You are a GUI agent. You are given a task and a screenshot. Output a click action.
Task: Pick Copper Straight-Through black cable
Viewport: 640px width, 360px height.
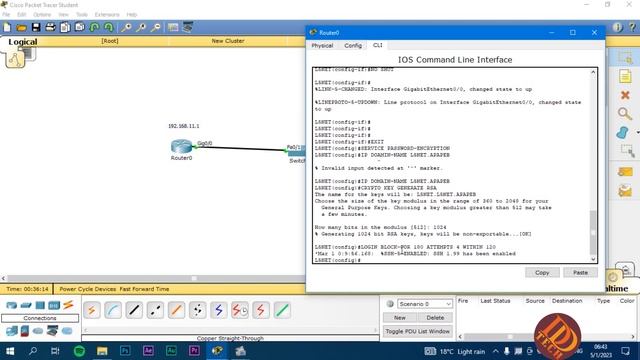tap(134, 311)
